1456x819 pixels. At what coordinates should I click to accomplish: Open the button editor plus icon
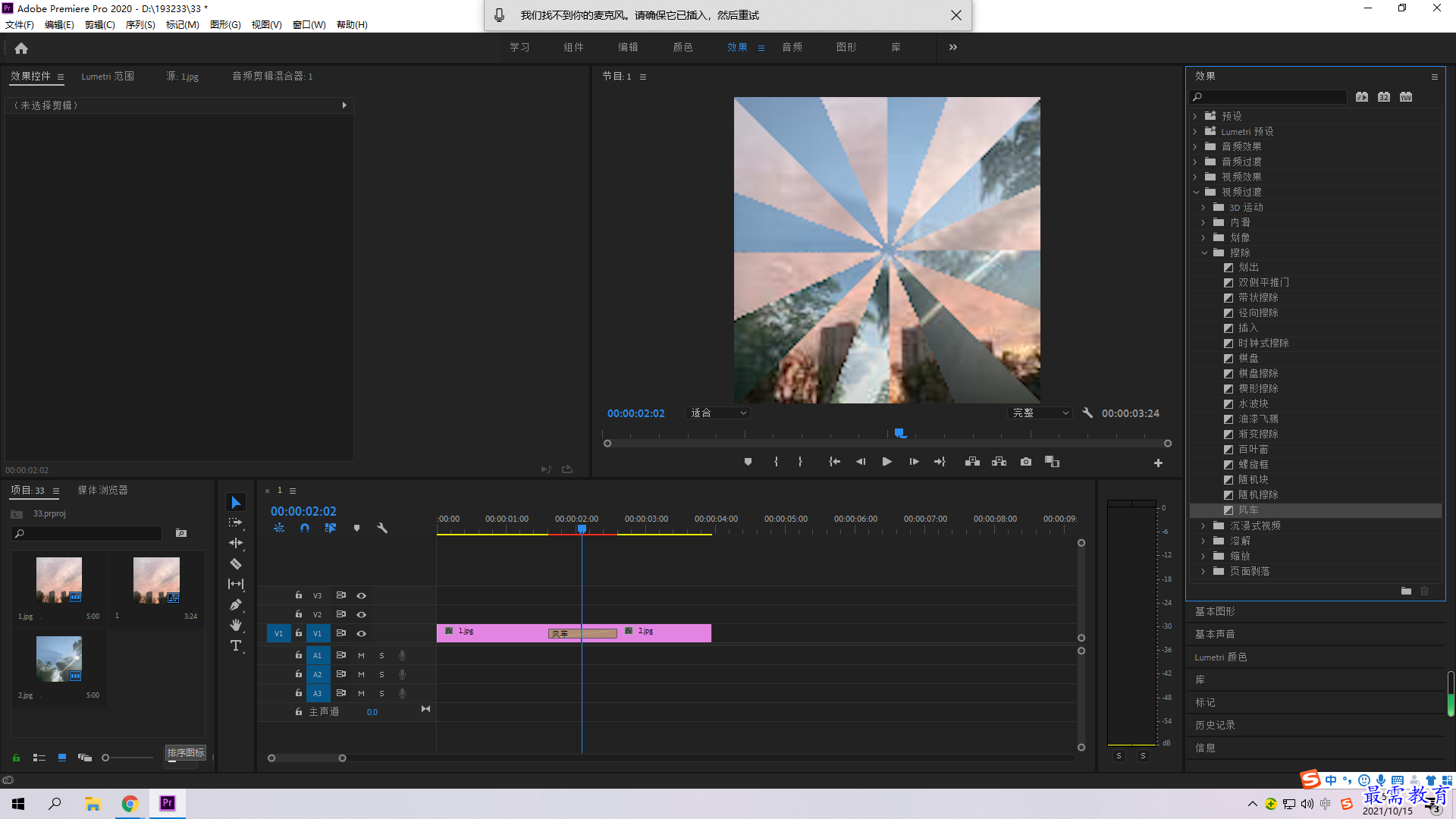1158,463
